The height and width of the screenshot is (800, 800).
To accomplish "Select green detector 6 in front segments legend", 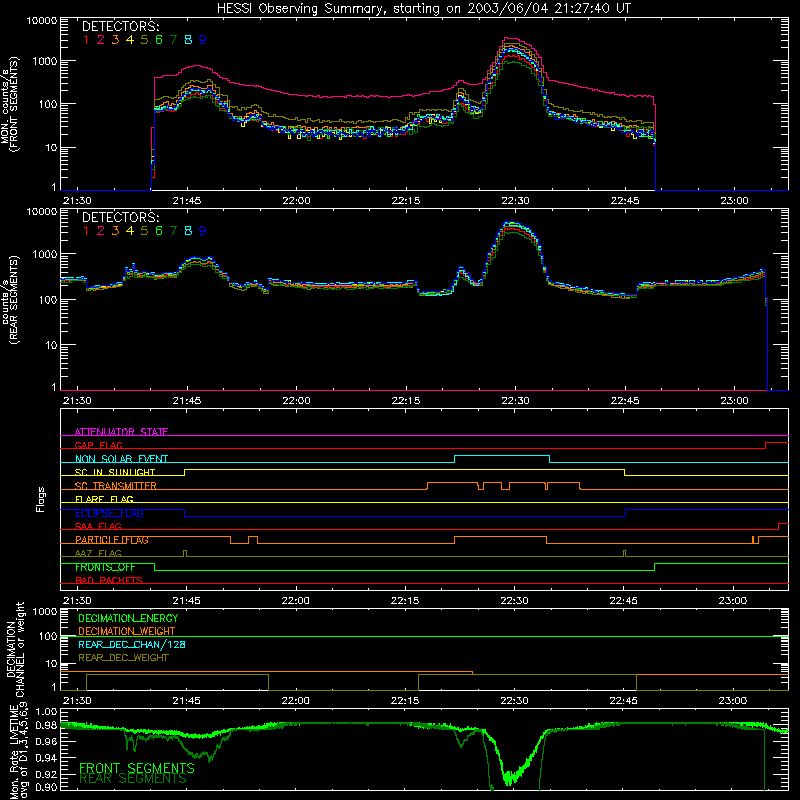I will tap(159, 40).
